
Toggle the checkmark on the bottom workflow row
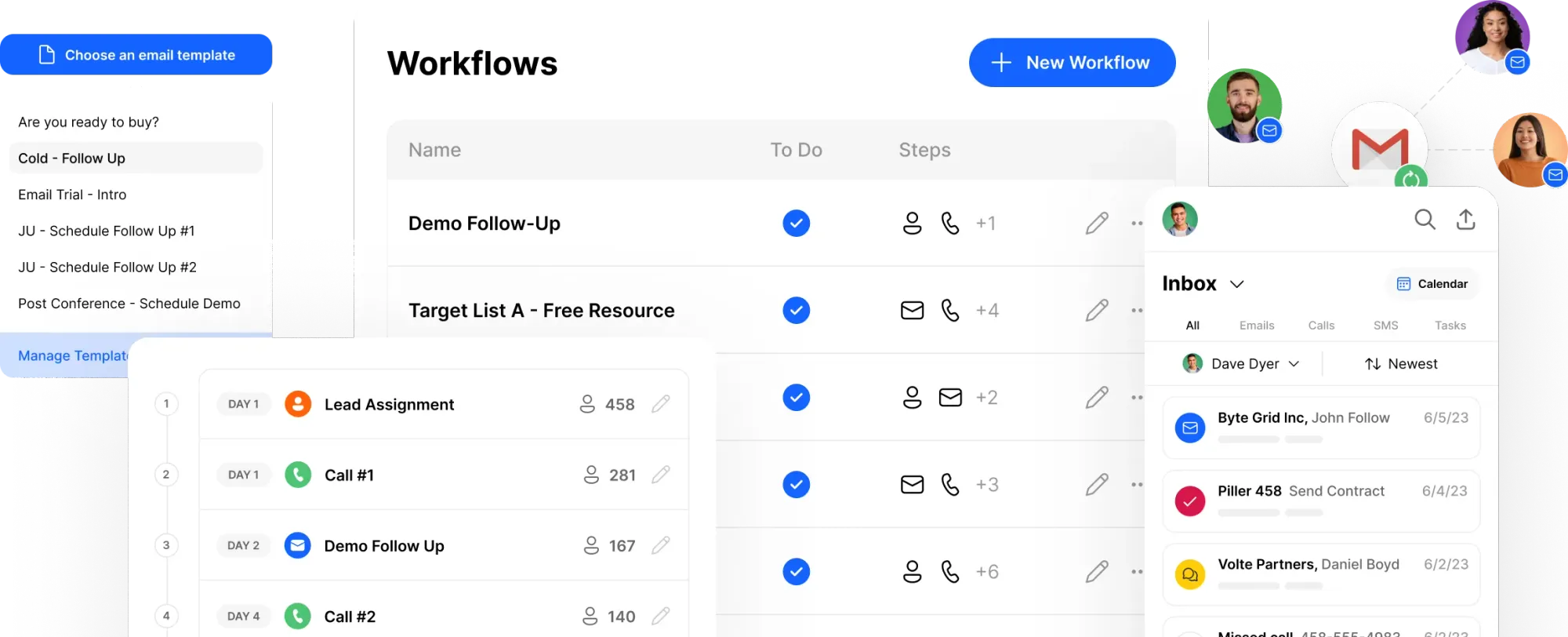pos(796,571)
